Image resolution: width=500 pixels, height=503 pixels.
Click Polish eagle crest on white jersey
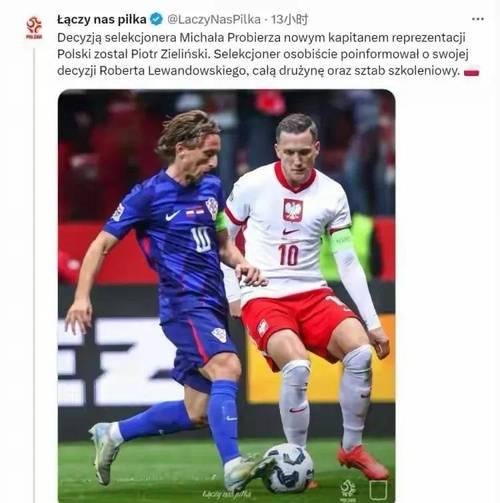pos(293,210)
